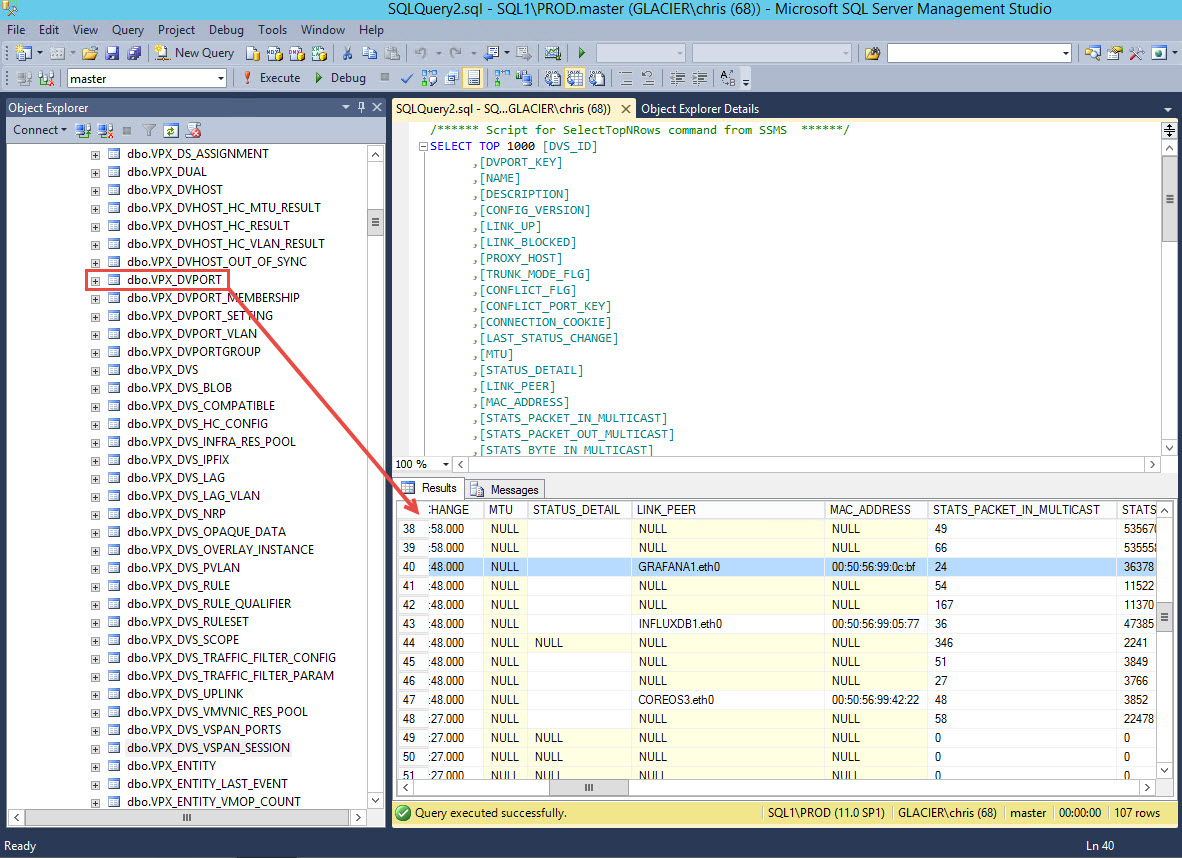Expand dbo.VPX_DVS_UPLINK tree node
This screenshot has width=1182, height=858.
click(x=96, y=695)
